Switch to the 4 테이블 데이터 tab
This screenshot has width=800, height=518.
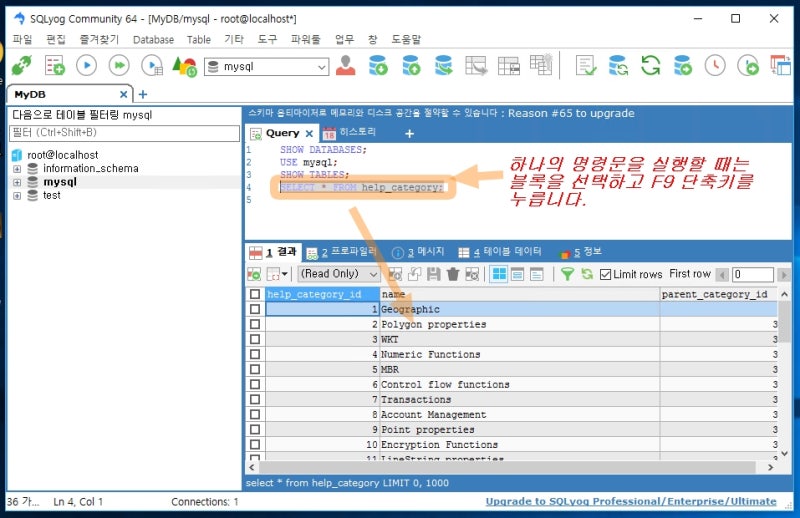pyautogui.click(x=499, y=252)
